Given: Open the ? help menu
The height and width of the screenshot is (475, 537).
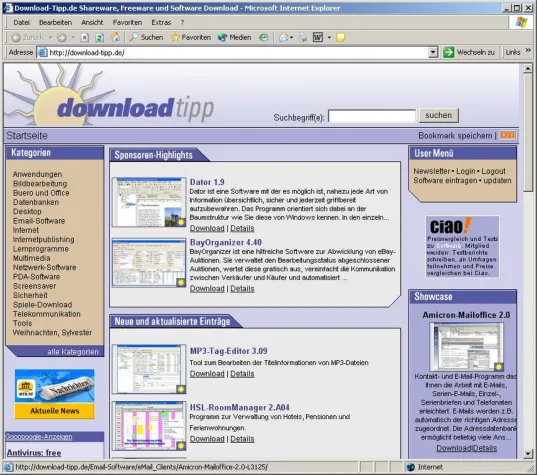Looking at the screenshot, I should 182,23.
